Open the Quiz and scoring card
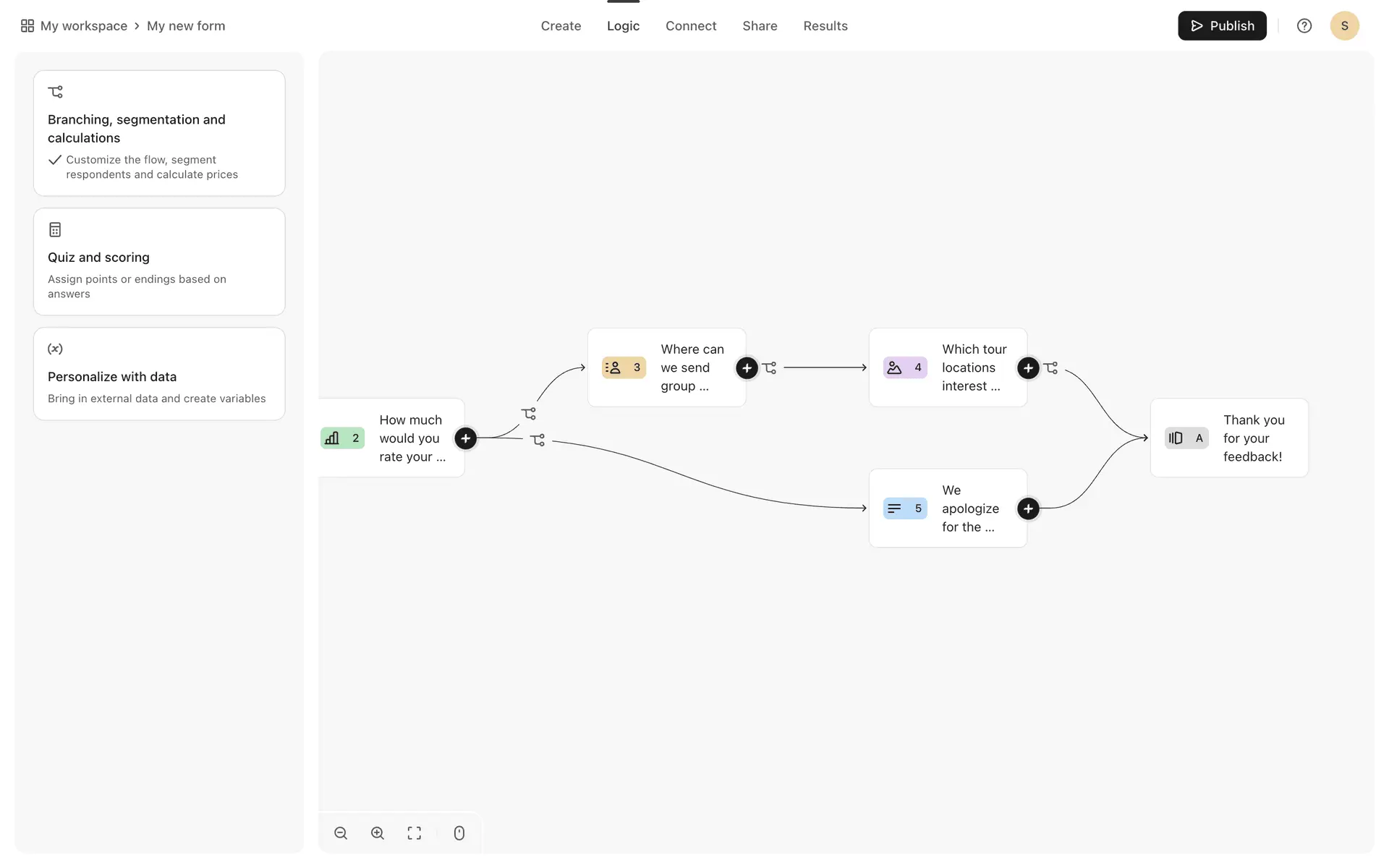 159,262
